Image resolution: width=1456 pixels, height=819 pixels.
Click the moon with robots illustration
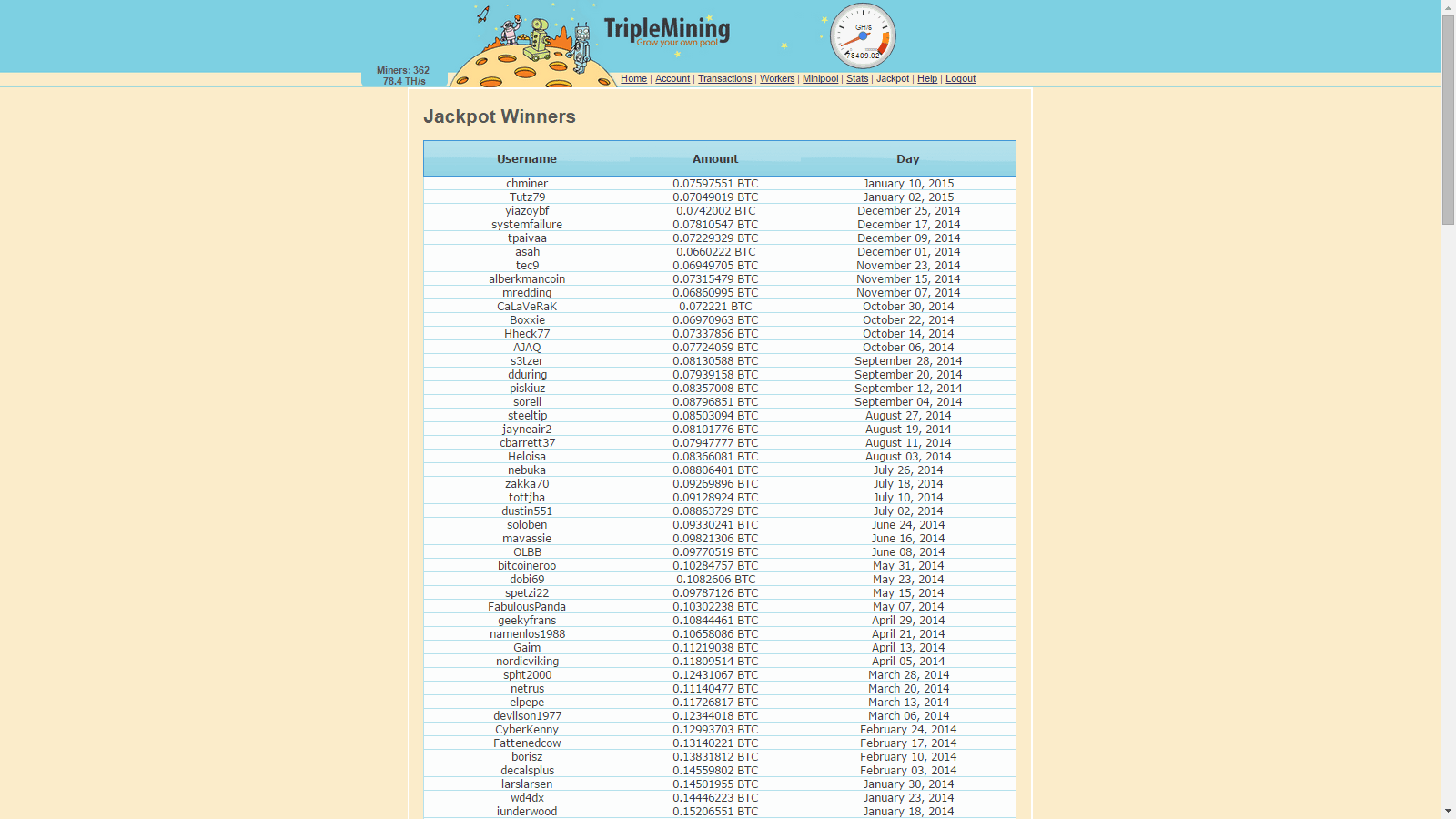pos(534,47)
